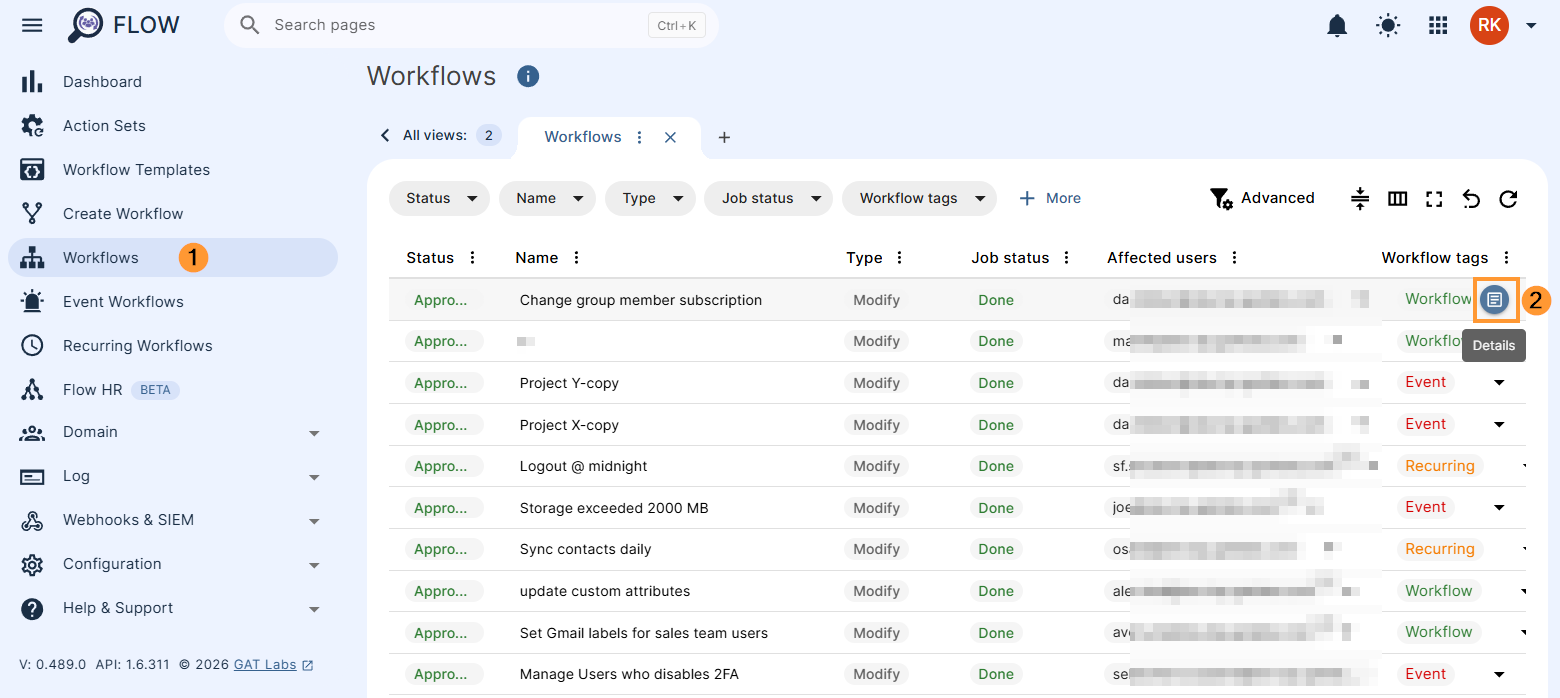
Task: Click the FLOW logo
Action: 124,25
